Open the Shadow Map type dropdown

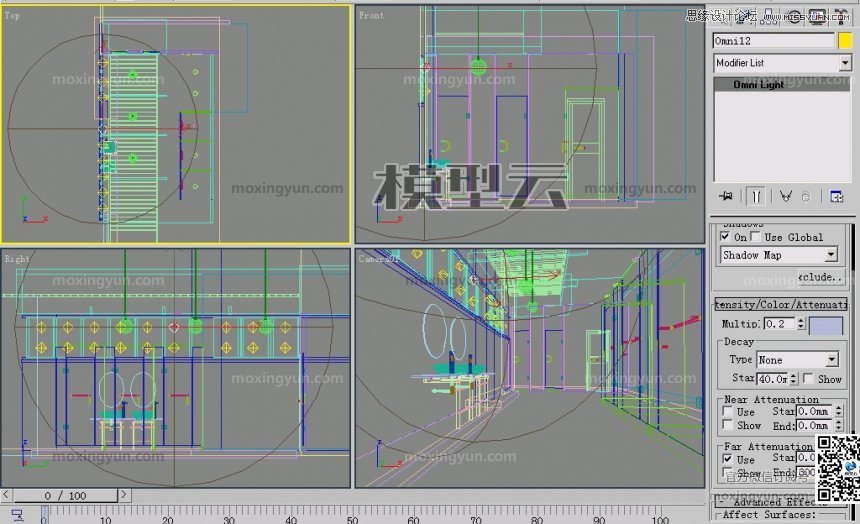coord(779,255)
